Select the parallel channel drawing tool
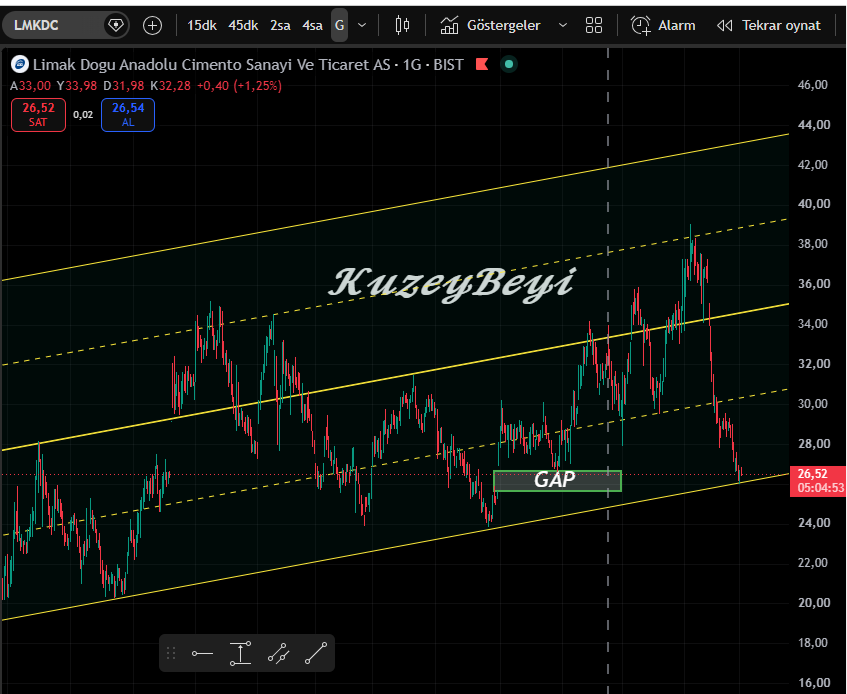The image size is (847, 694). pos(278,653)
